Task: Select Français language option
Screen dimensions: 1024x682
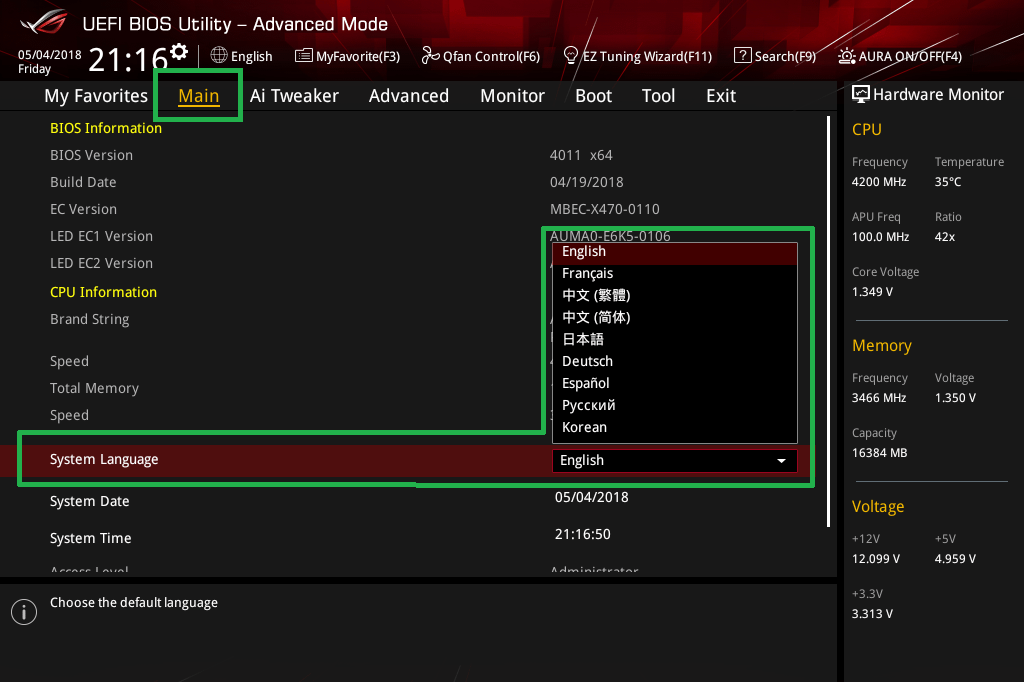Action: [x=675, y=273]
